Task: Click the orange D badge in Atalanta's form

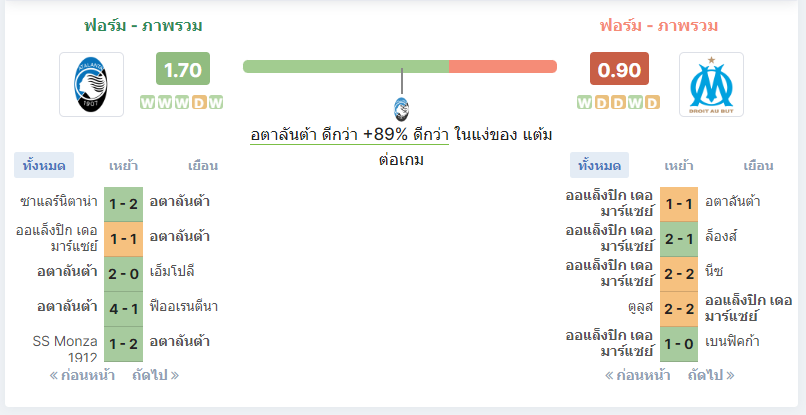Action: click(x=199, y=102)
